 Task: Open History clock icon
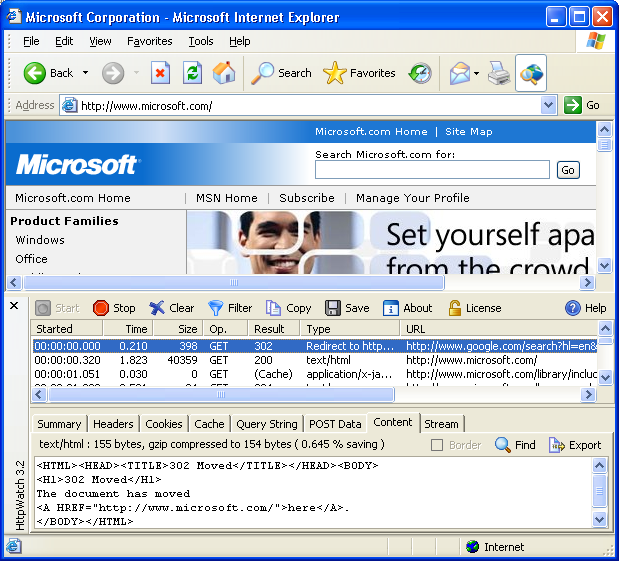coord(420,73)
